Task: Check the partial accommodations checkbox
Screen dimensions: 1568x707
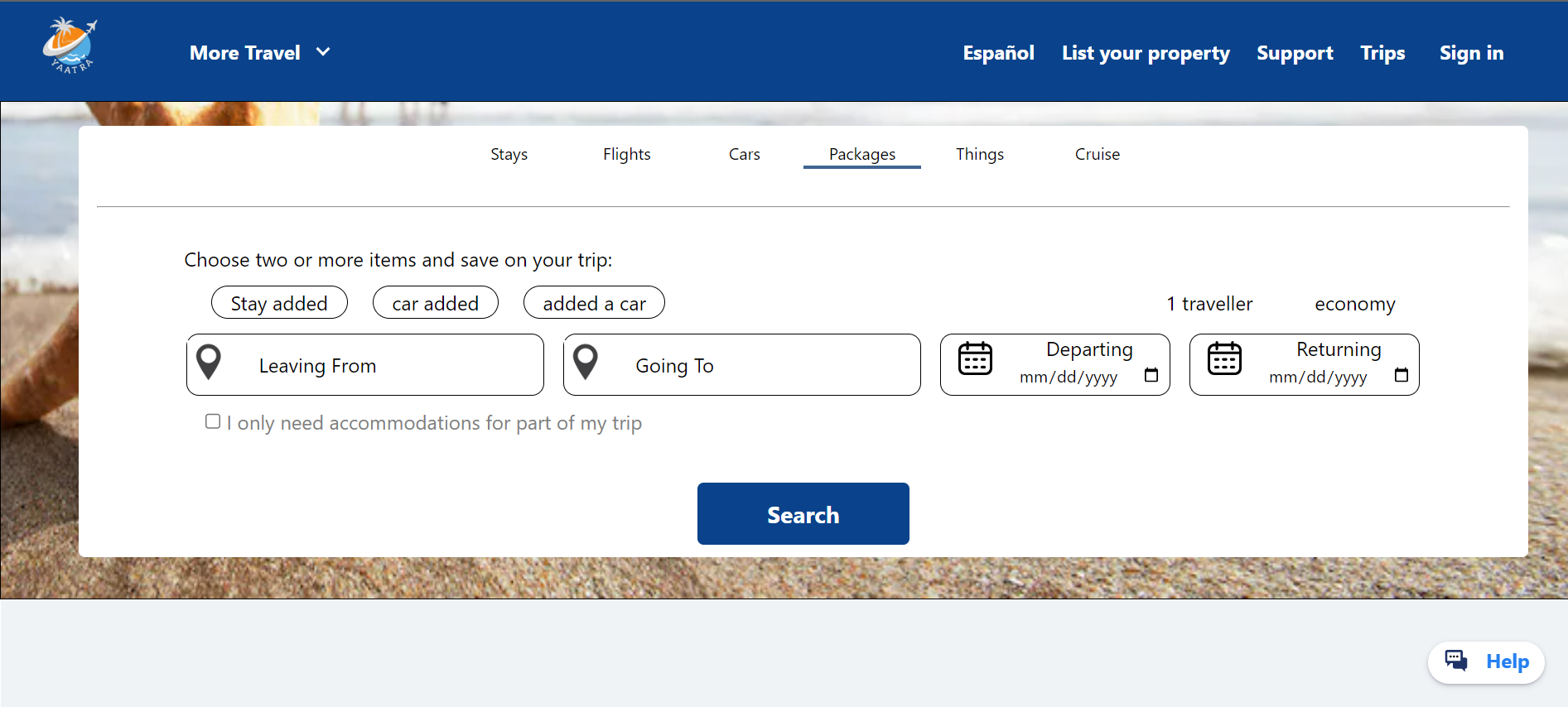Action: click(x=213, y=421)
